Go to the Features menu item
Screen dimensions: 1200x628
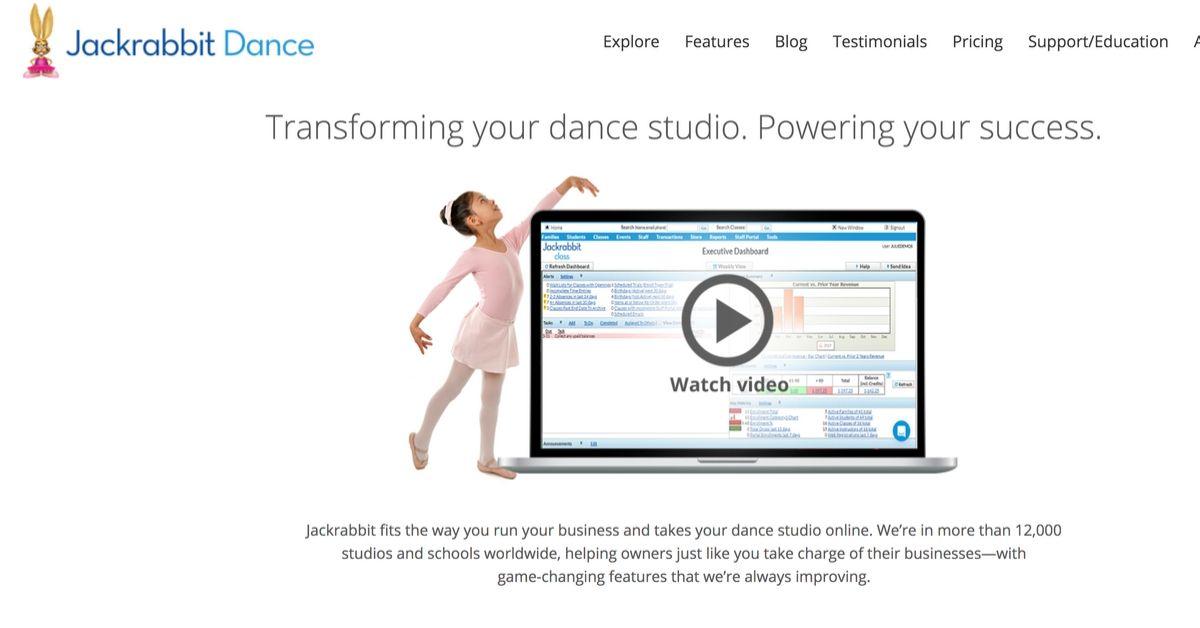pos(717,41)
